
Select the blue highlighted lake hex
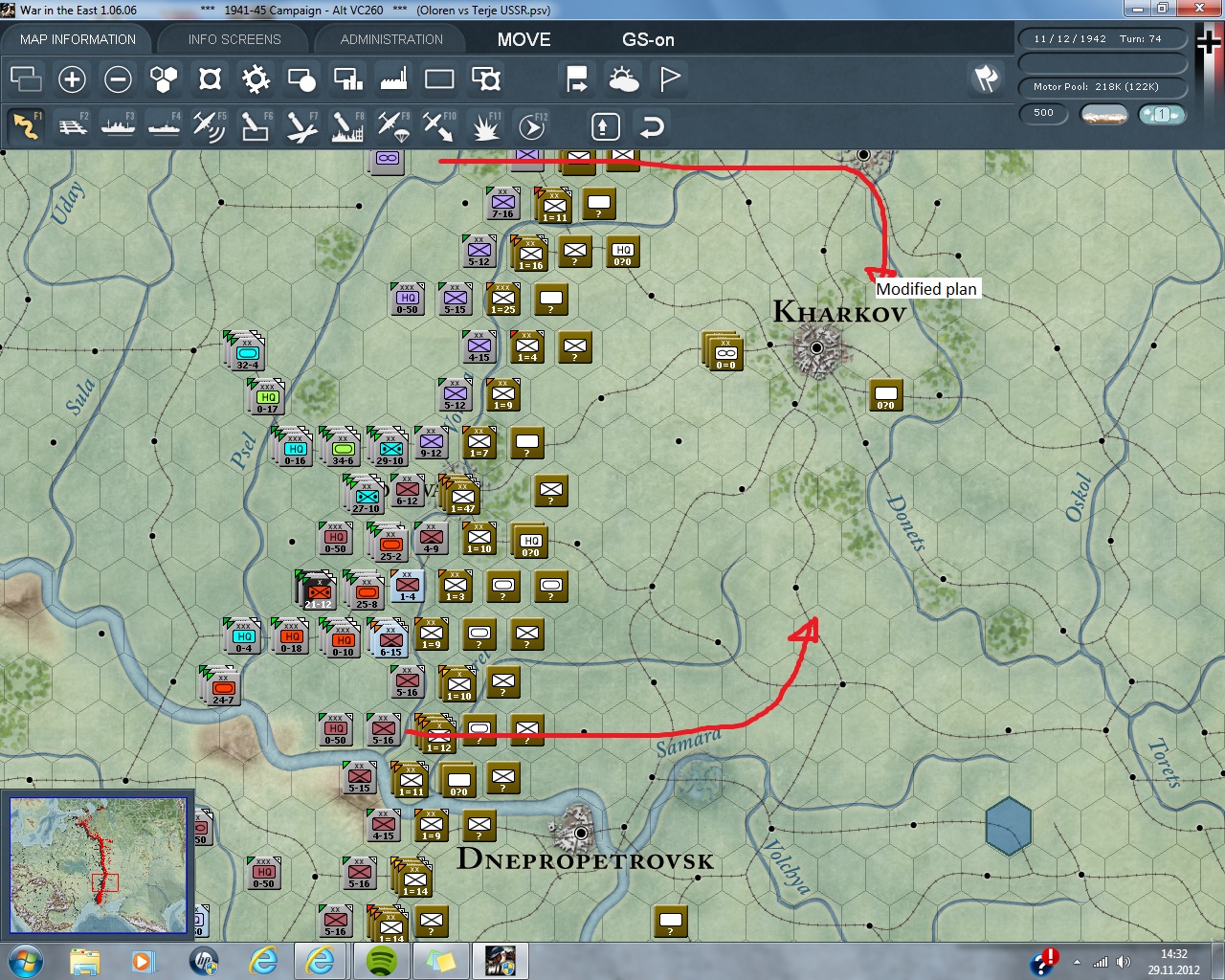[1009, 825]
